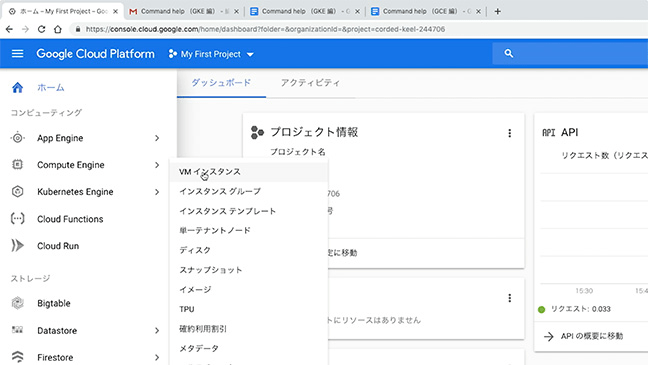Click the Compute Engine chip icon
The image size is (648, 365).
(x=17, y=165)
